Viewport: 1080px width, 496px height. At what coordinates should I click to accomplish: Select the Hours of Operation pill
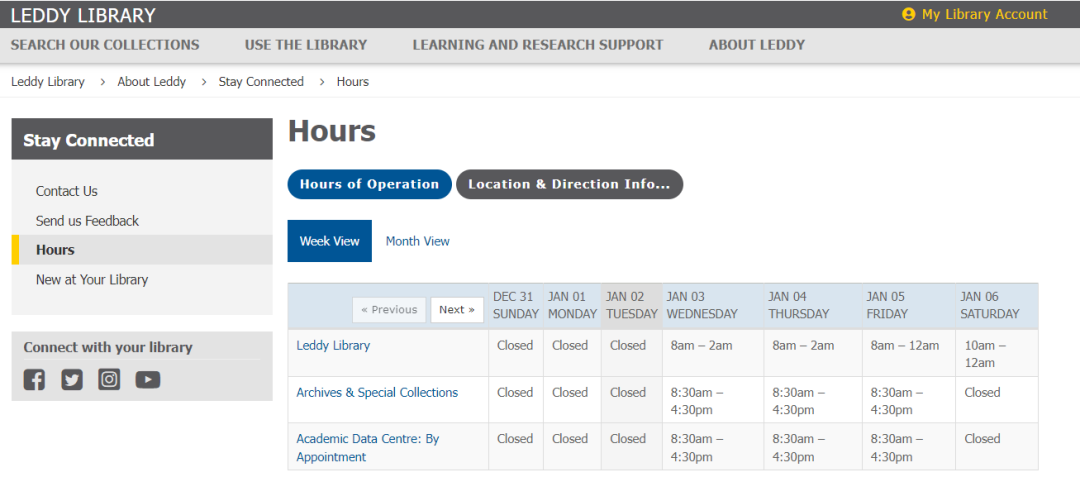click(x=369, y=185)
